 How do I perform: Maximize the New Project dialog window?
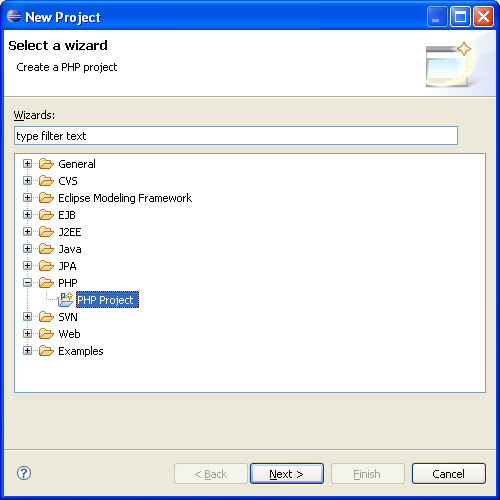click(460, 16)
